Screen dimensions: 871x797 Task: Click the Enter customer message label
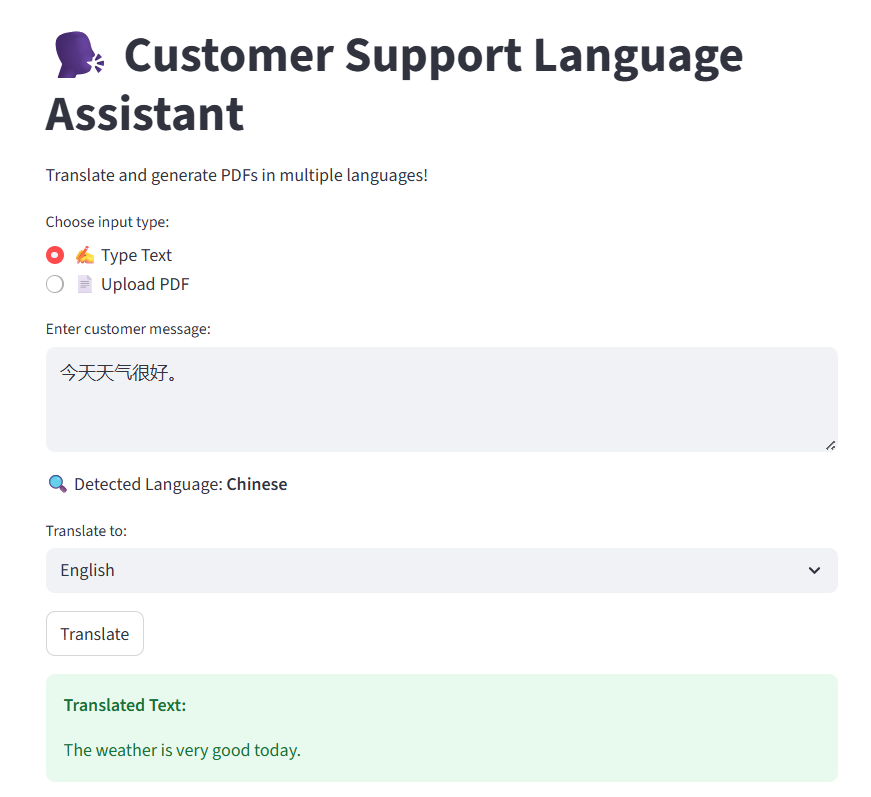(x=128, y=329)
